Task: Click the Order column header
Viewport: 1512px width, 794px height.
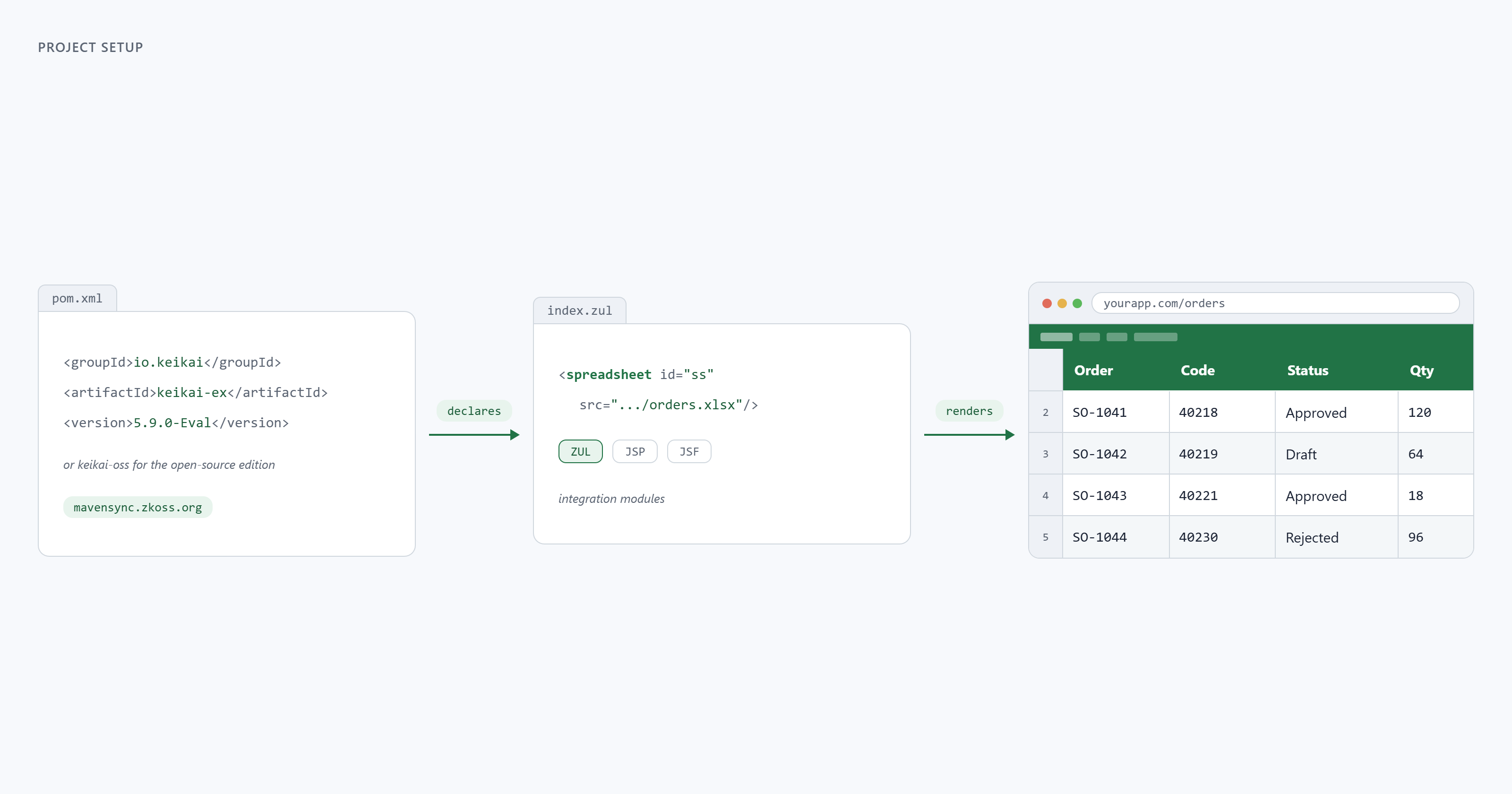Action: click(1116, 370)
